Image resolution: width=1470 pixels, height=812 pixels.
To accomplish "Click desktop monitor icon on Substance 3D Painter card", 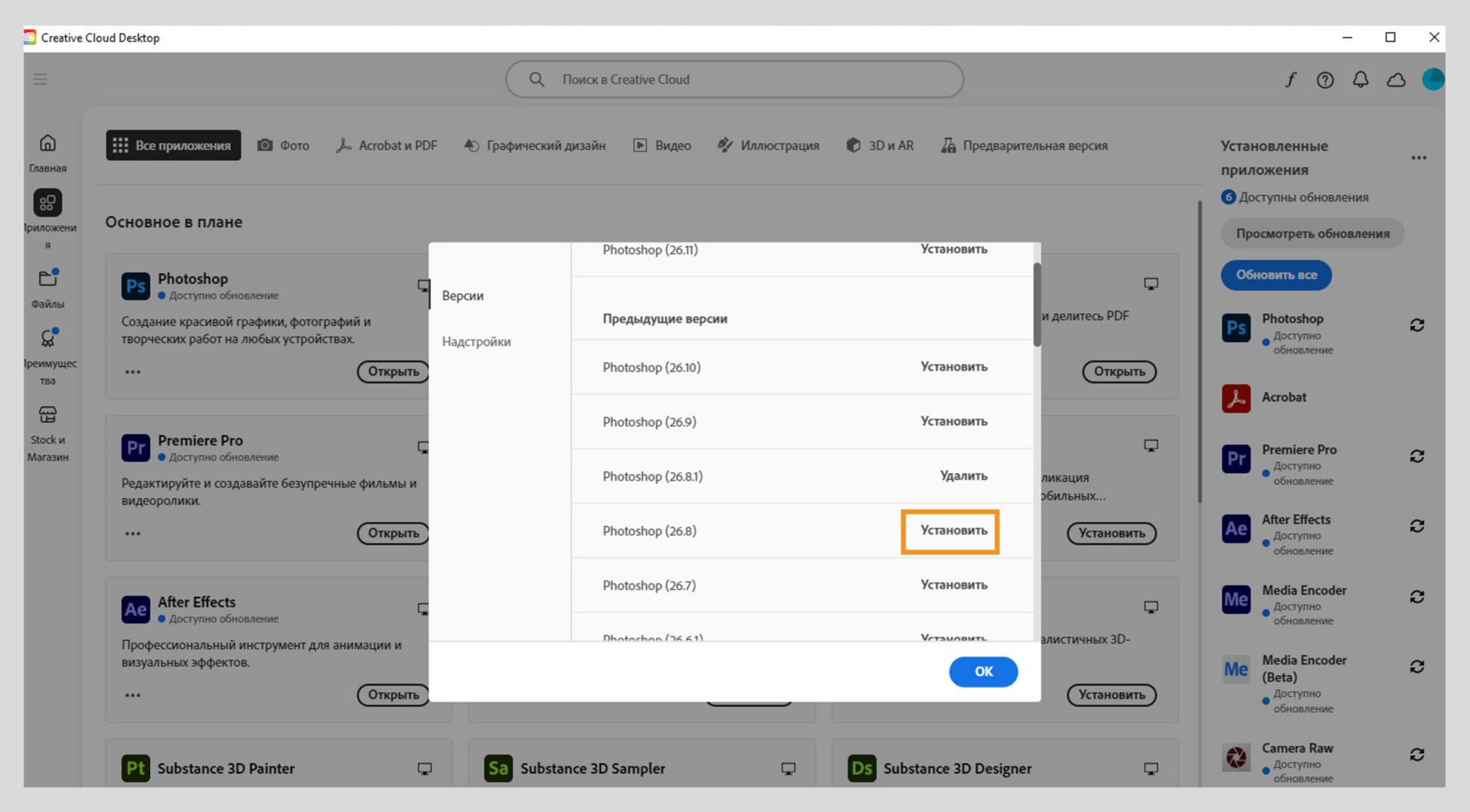I will [425, 768].
